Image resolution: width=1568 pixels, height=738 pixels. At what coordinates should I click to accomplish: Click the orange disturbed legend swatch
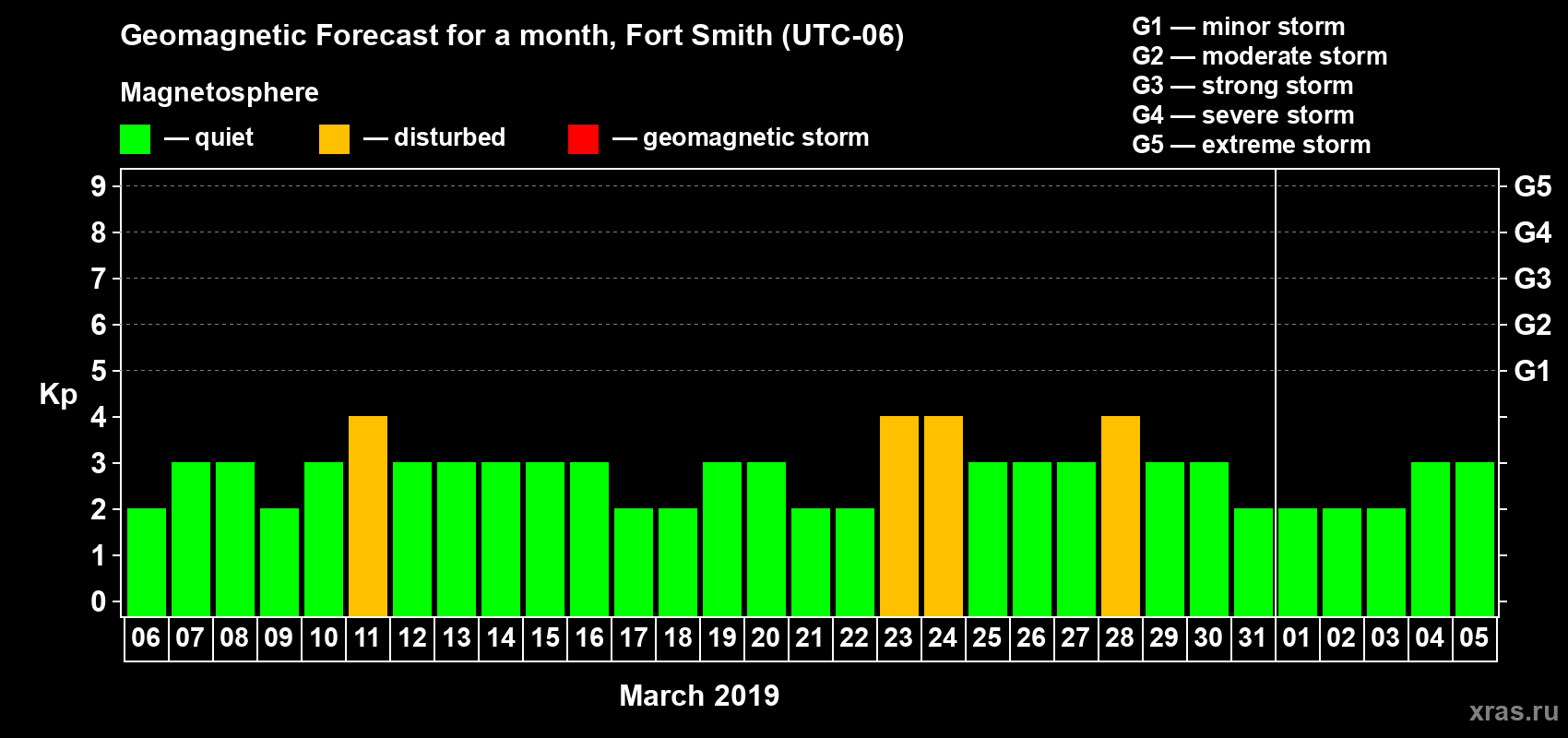334,139
